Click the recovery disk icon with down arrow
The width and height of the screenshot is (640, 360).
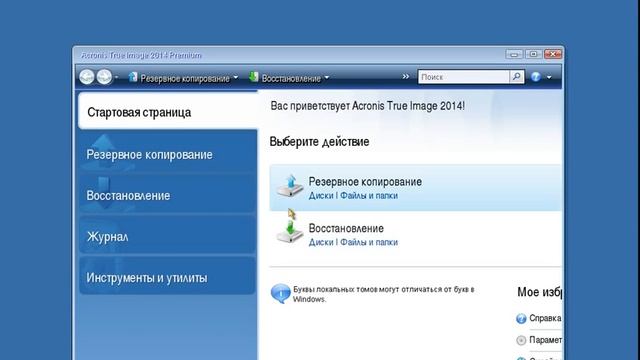point(290,233)
